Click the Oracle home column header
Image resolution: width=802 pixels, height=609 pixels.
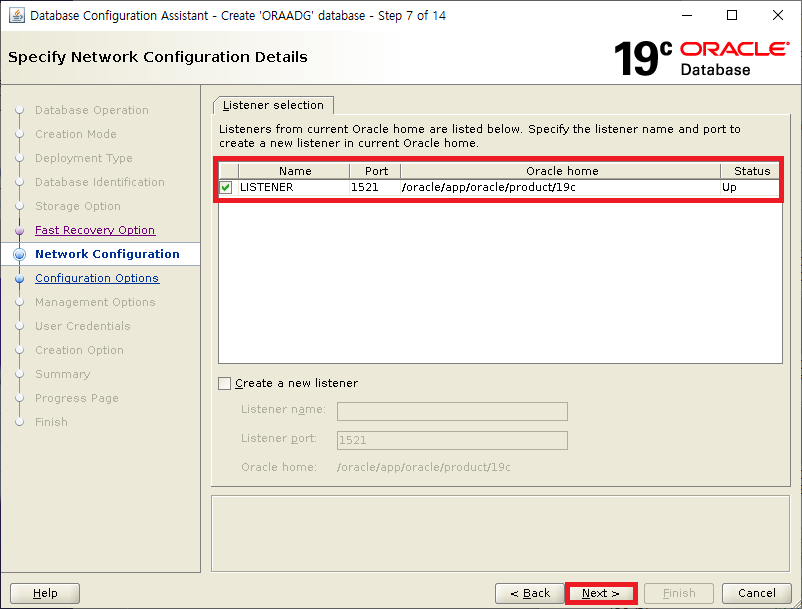561,171
